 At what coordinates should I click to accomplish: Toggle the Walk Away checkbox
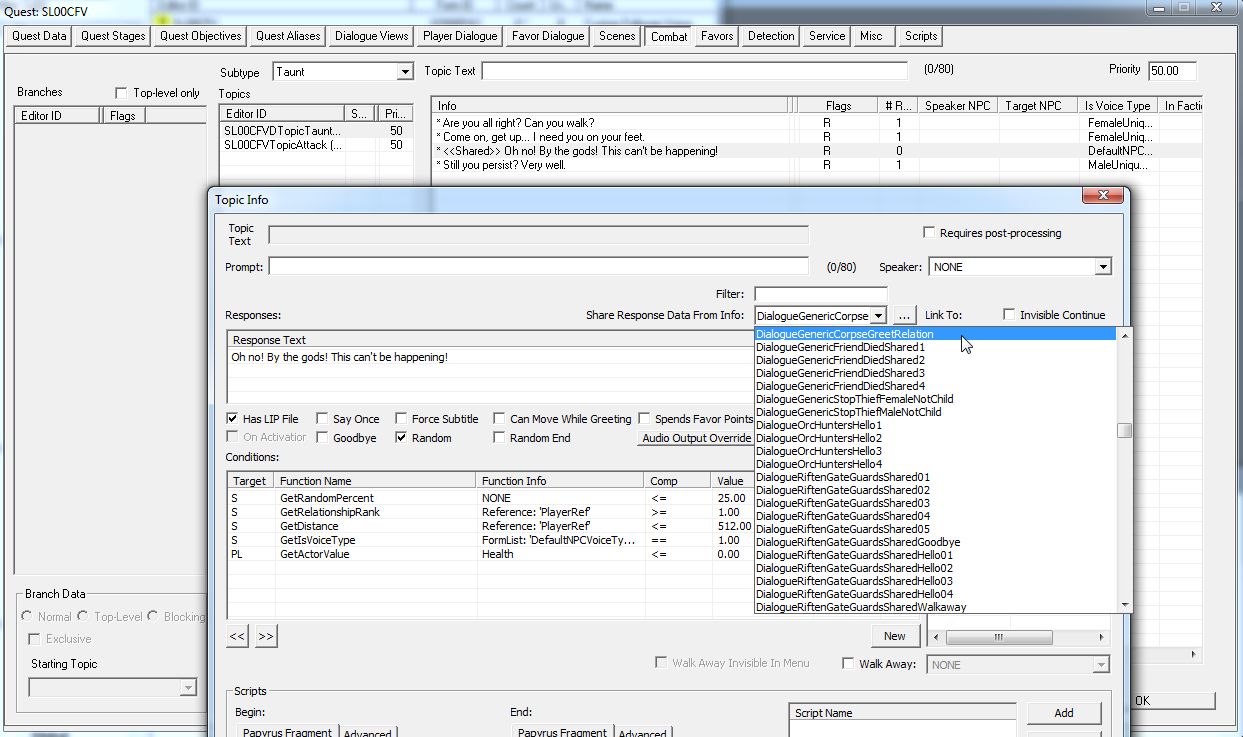click(x=849, y=664)
